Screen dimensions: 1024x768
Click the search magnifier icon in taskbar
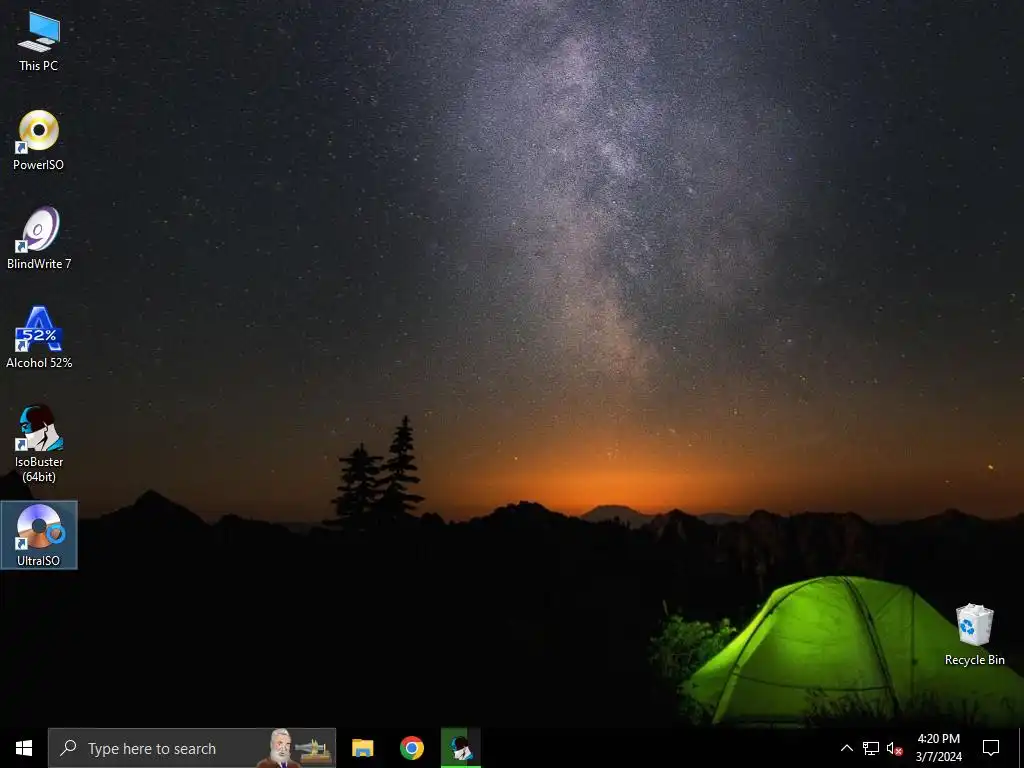click(x=68, y=748)
